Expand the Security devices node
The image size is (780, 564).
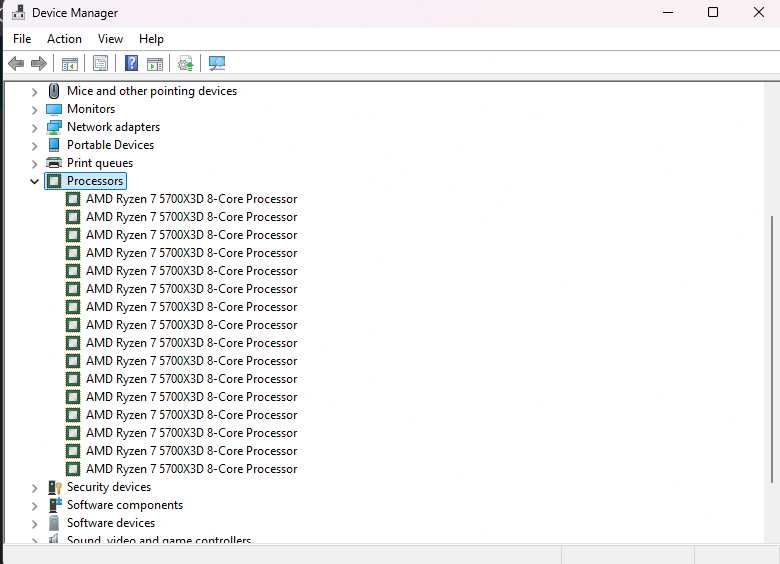[x=34, y=488]
